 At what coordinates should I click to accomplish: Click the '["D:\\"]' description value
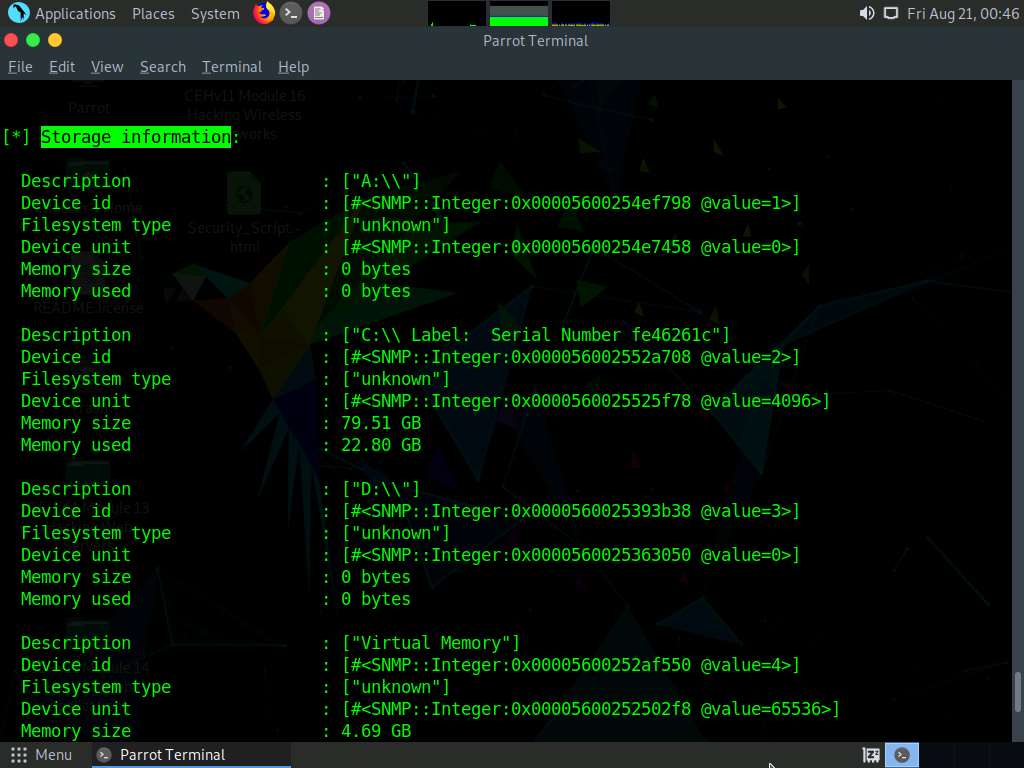pos(381,489)
